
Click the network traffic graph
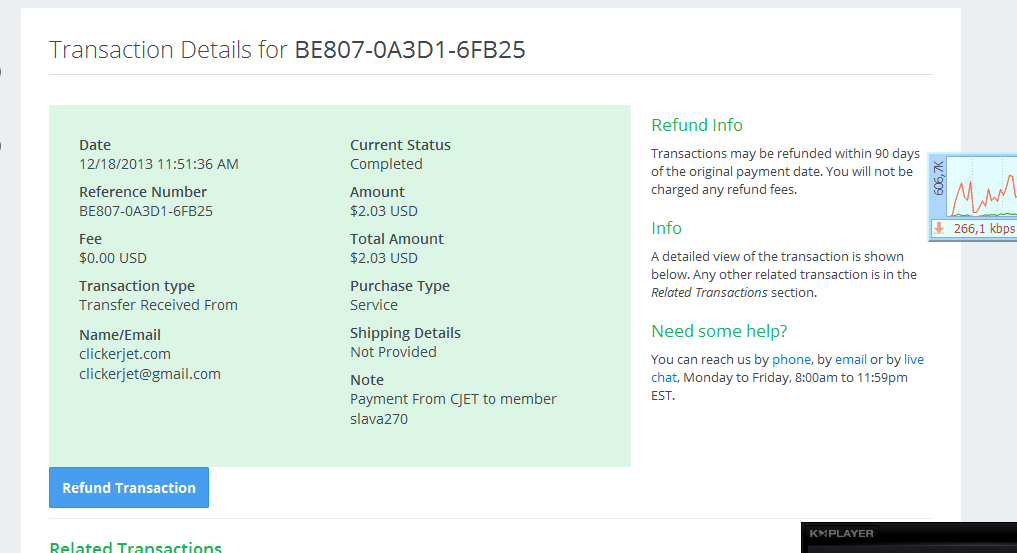point(982,186)
